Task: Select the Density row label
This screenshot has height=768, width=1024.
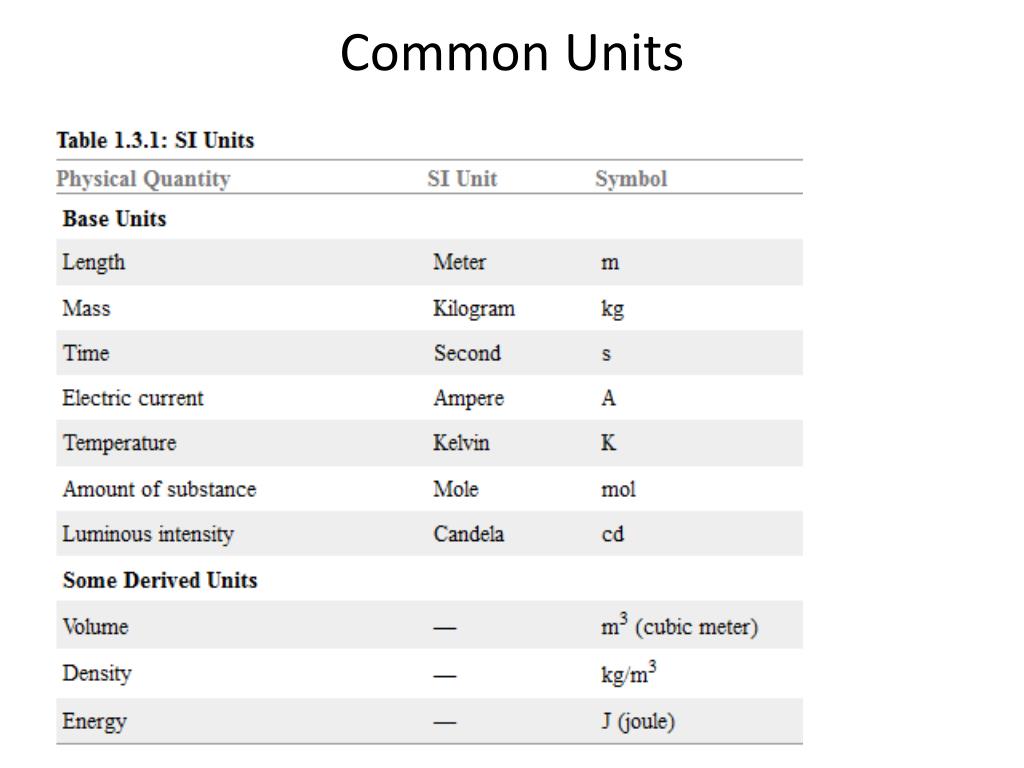Action: [x=97, y=673]
